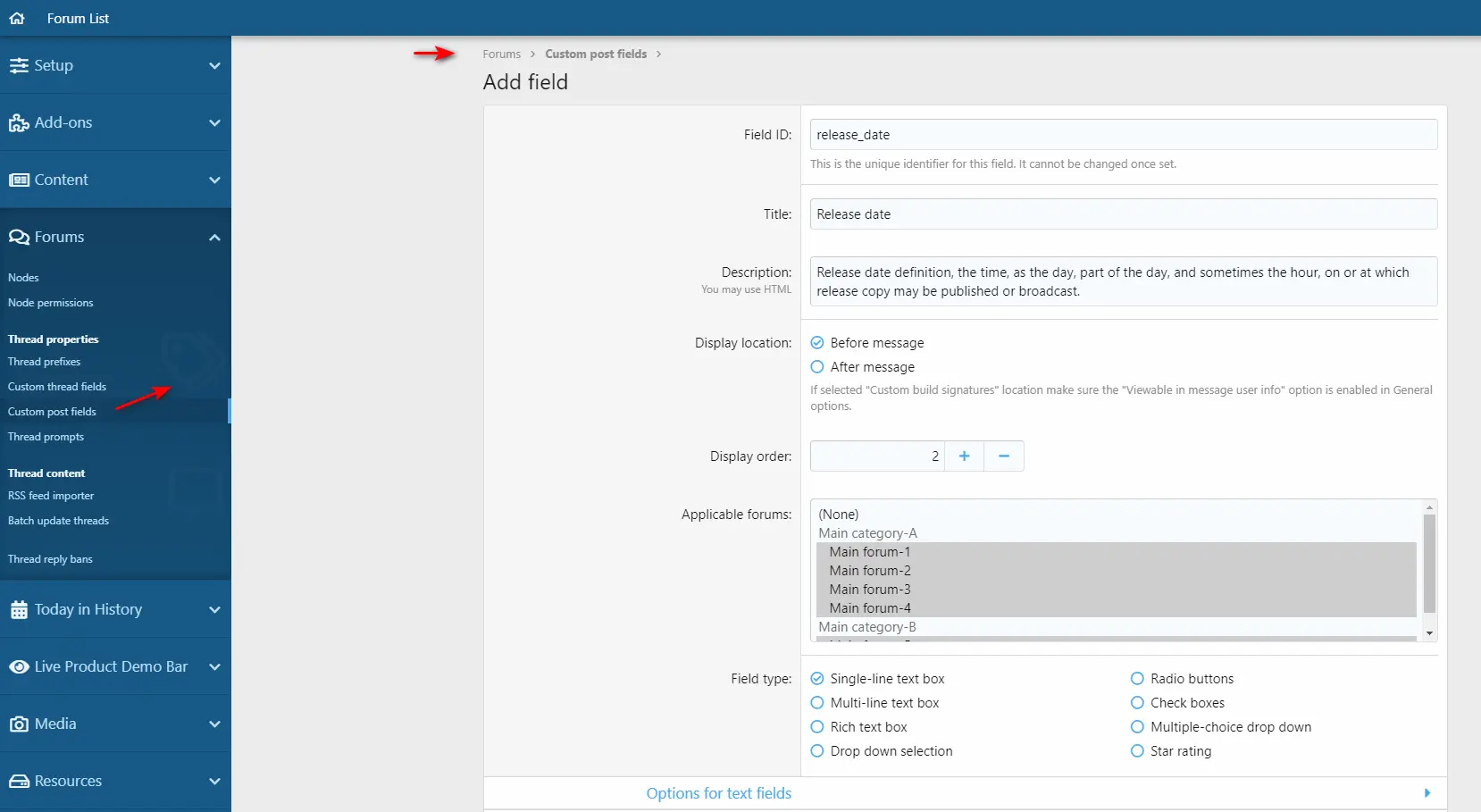Click the Content newspaper icon
The height and width of the screenshot is (812, 1481).
[x=19, y=180]
